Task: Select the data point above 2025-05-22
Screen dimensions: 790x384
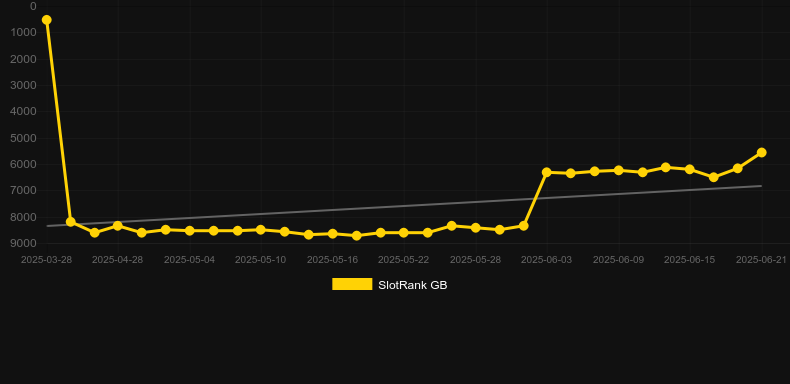Action: click(x=404, y=233)
